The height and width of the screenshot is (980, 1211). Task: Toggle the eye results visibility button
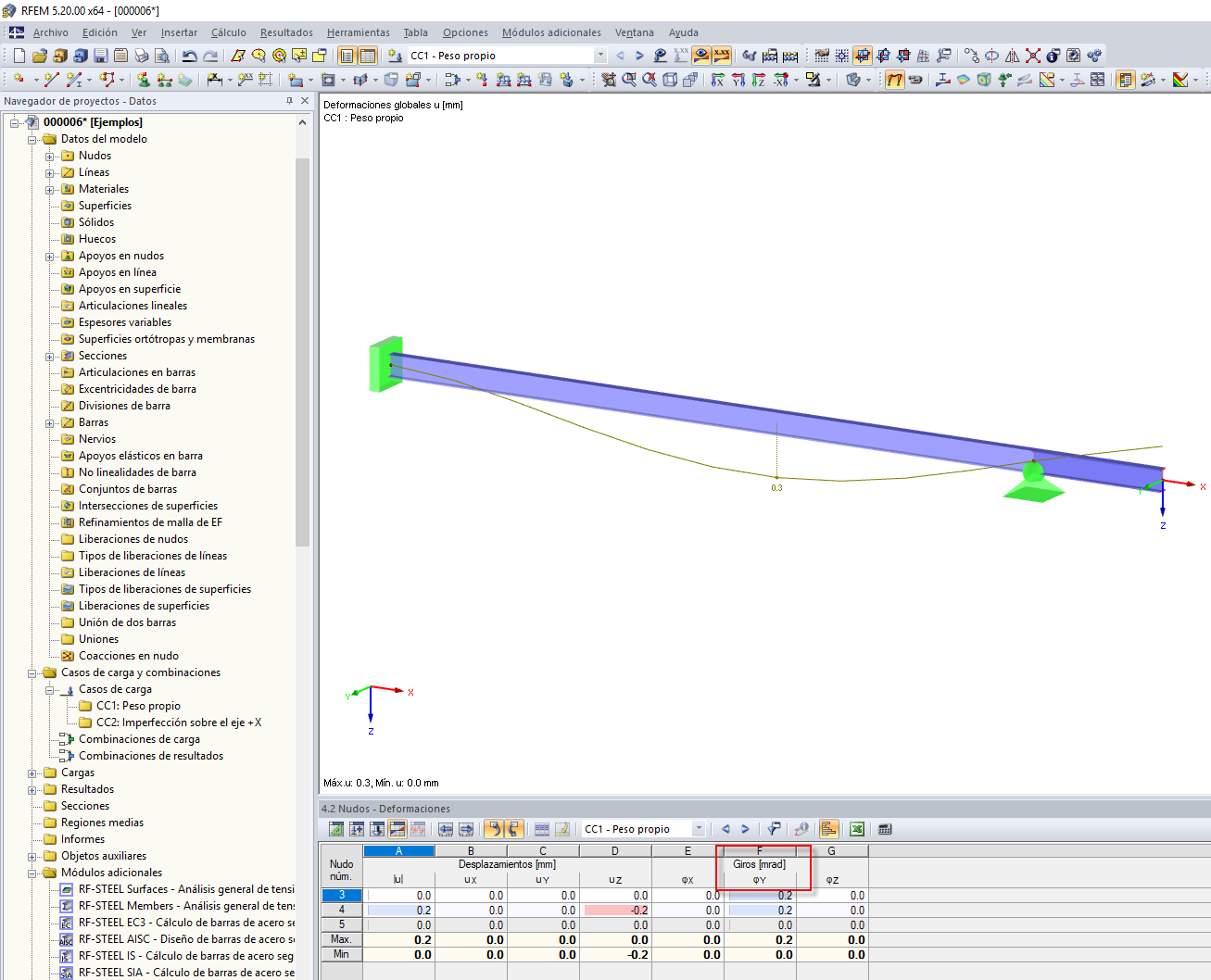[x=701, y=56]
